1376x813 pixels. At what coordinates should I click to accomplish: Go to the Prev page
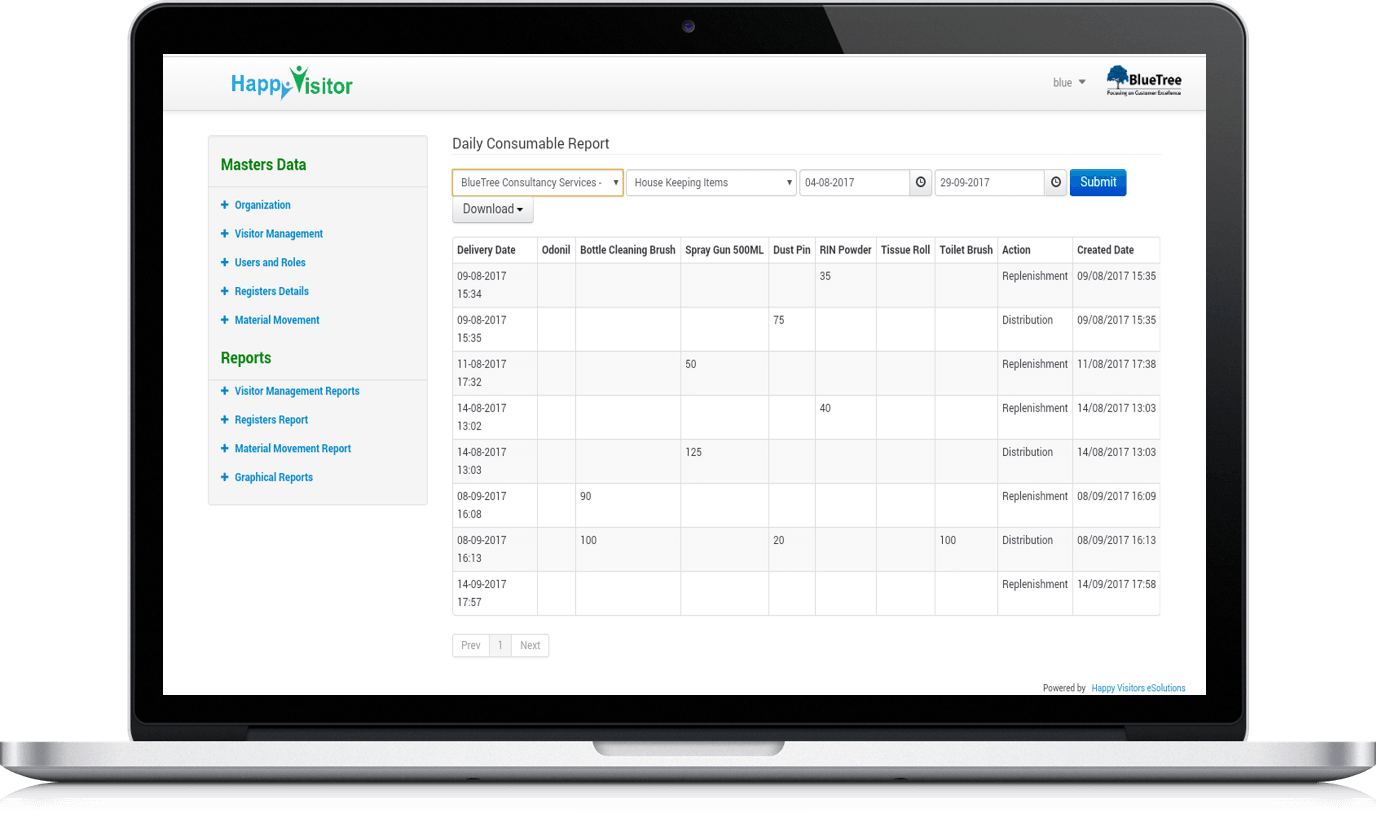click(470, 645)
